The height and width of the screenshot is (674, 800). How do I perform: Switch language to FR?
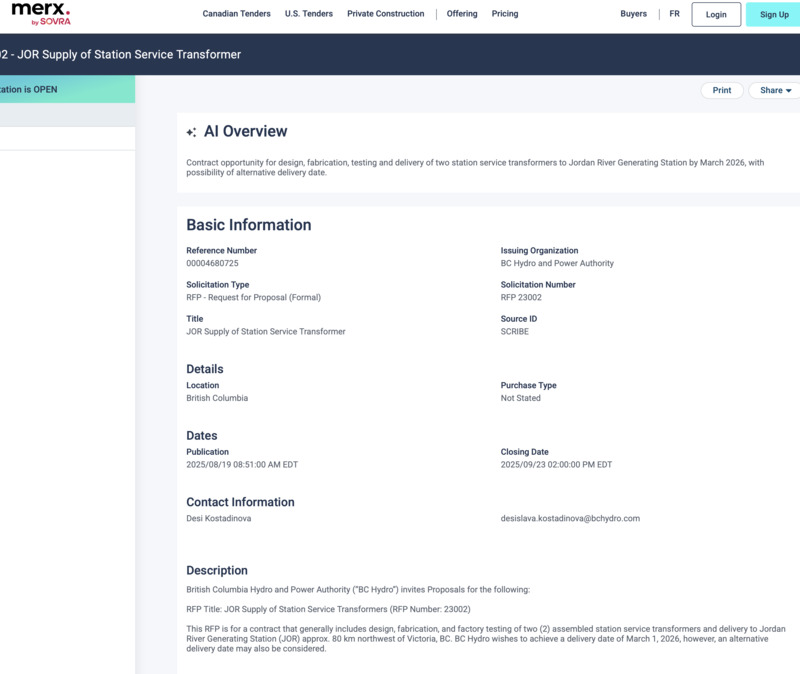674,14
